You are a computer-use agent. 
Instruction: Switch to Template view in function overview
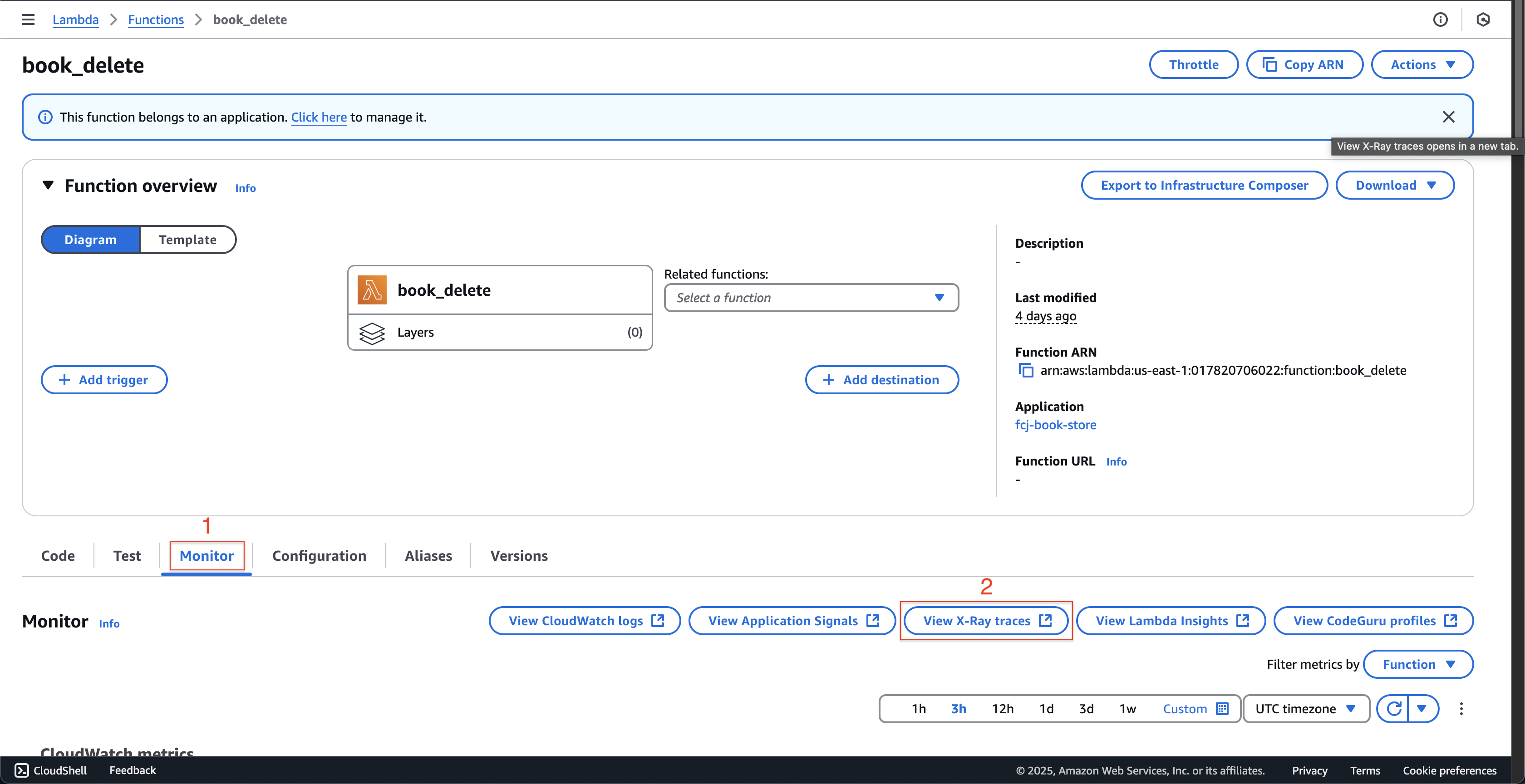[188, 239]
